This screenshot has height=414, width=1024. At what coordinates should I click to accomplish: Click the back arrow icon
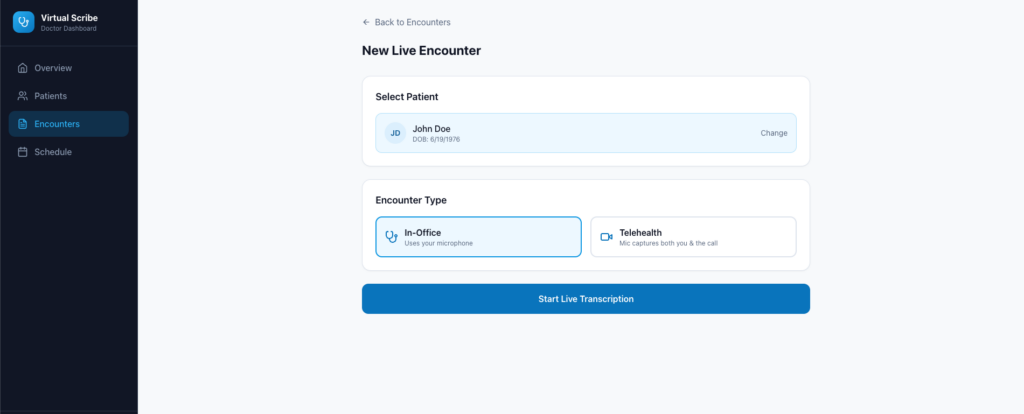[366, 22]
